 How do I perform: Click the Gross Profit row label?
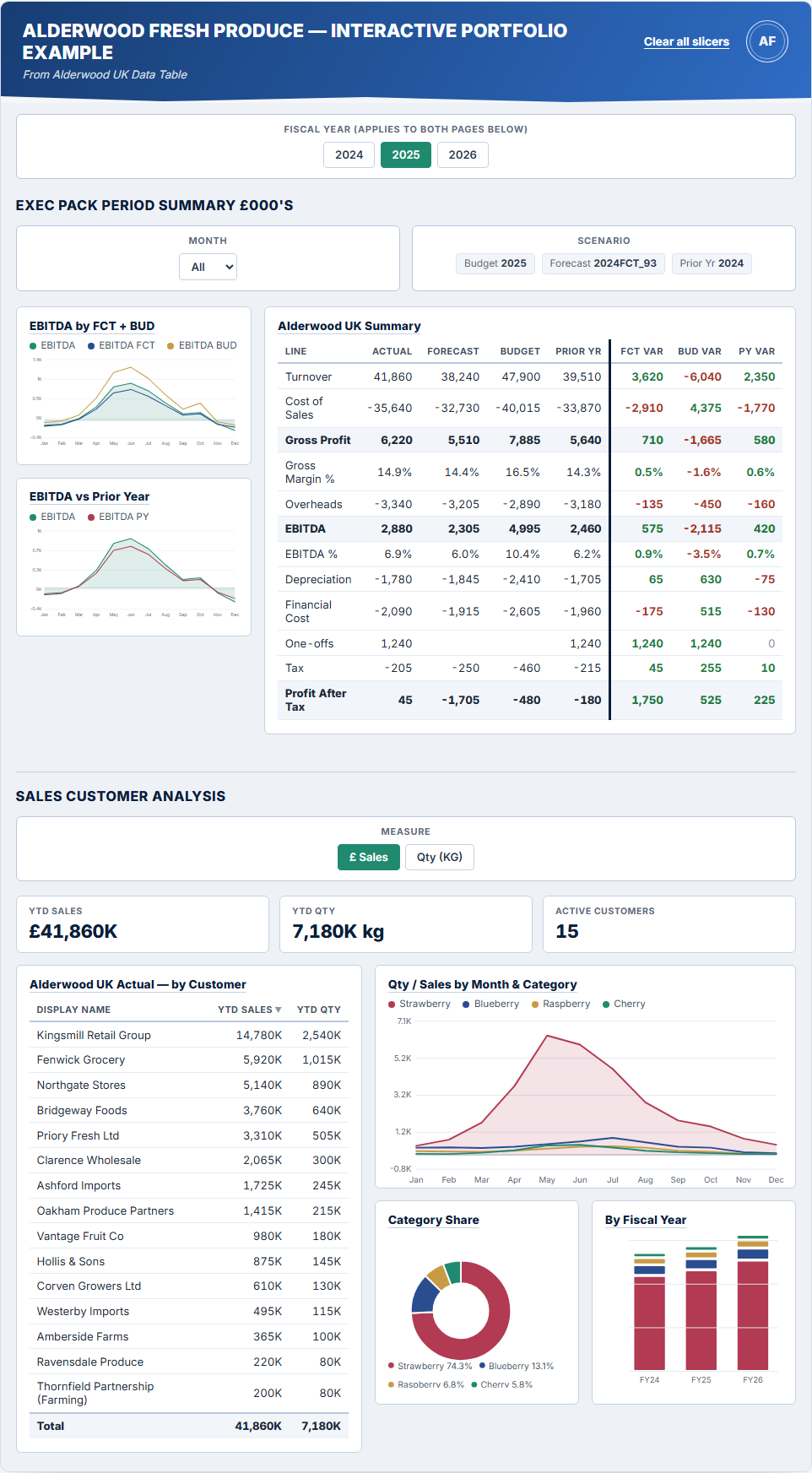(317, 440)
